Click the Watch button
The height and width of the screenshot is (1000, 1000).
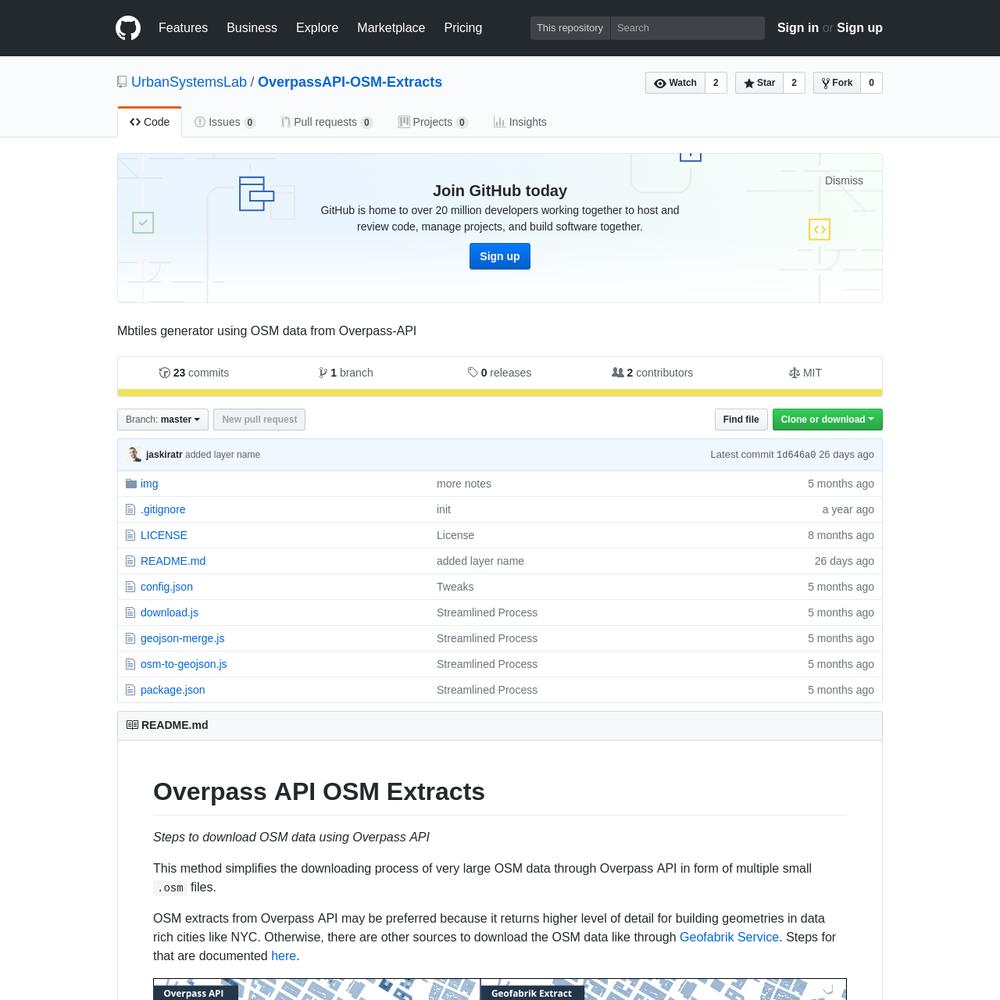[675, 83]
